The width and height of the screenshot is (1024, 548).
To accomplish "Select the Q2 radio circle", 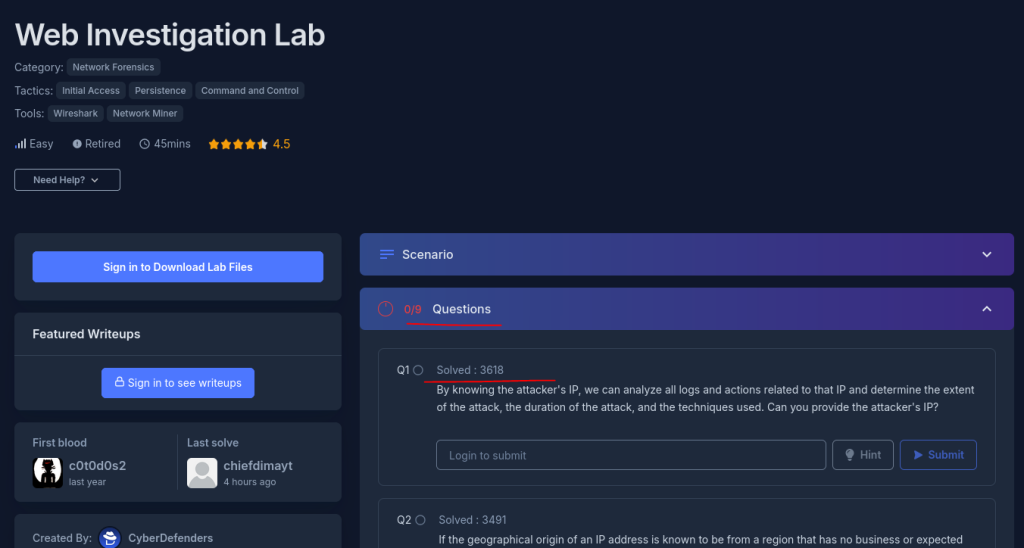I will point(420,520).
